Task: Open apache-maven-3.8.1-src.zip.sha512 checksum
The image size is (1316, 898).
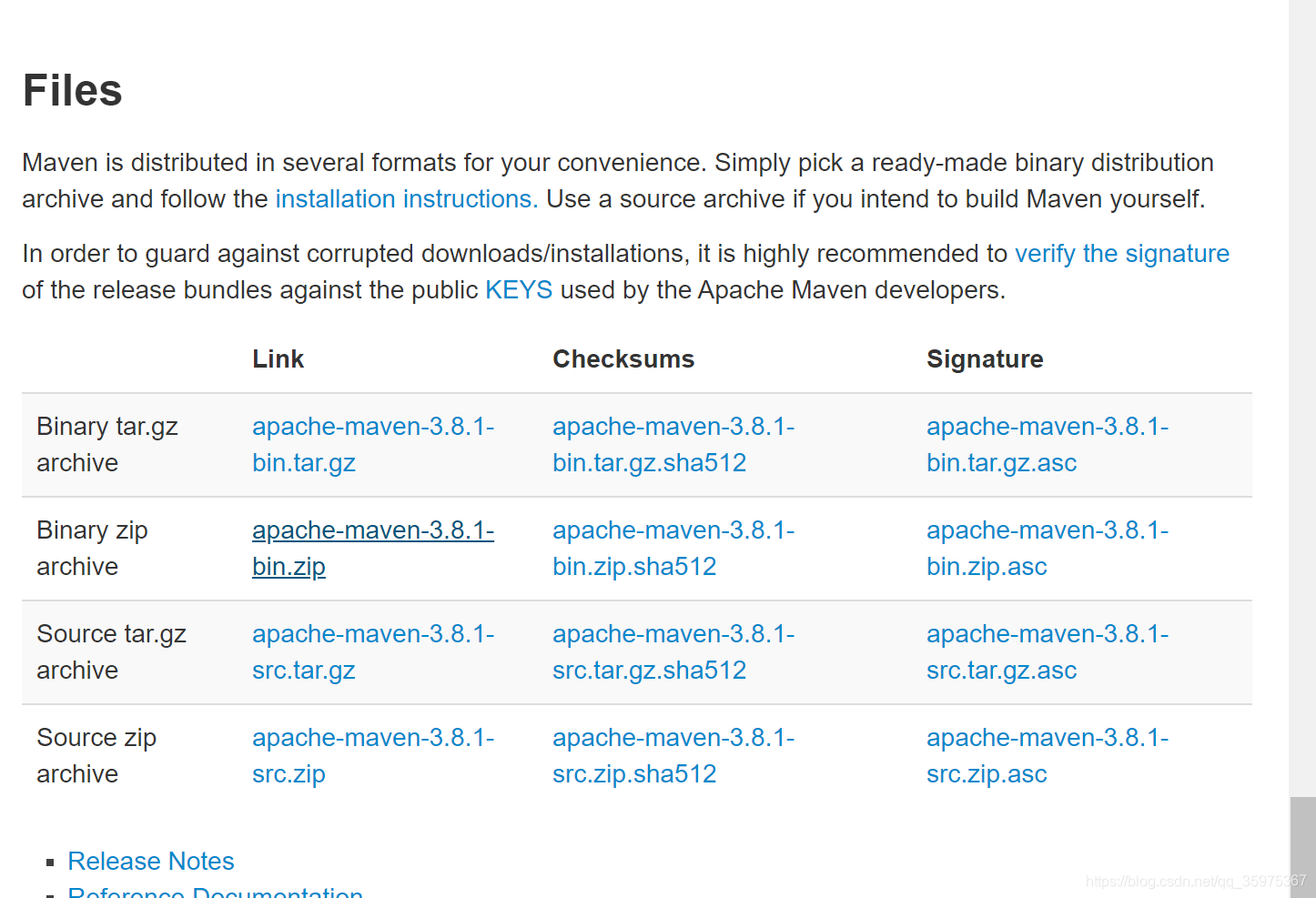Action: [673, 756]
